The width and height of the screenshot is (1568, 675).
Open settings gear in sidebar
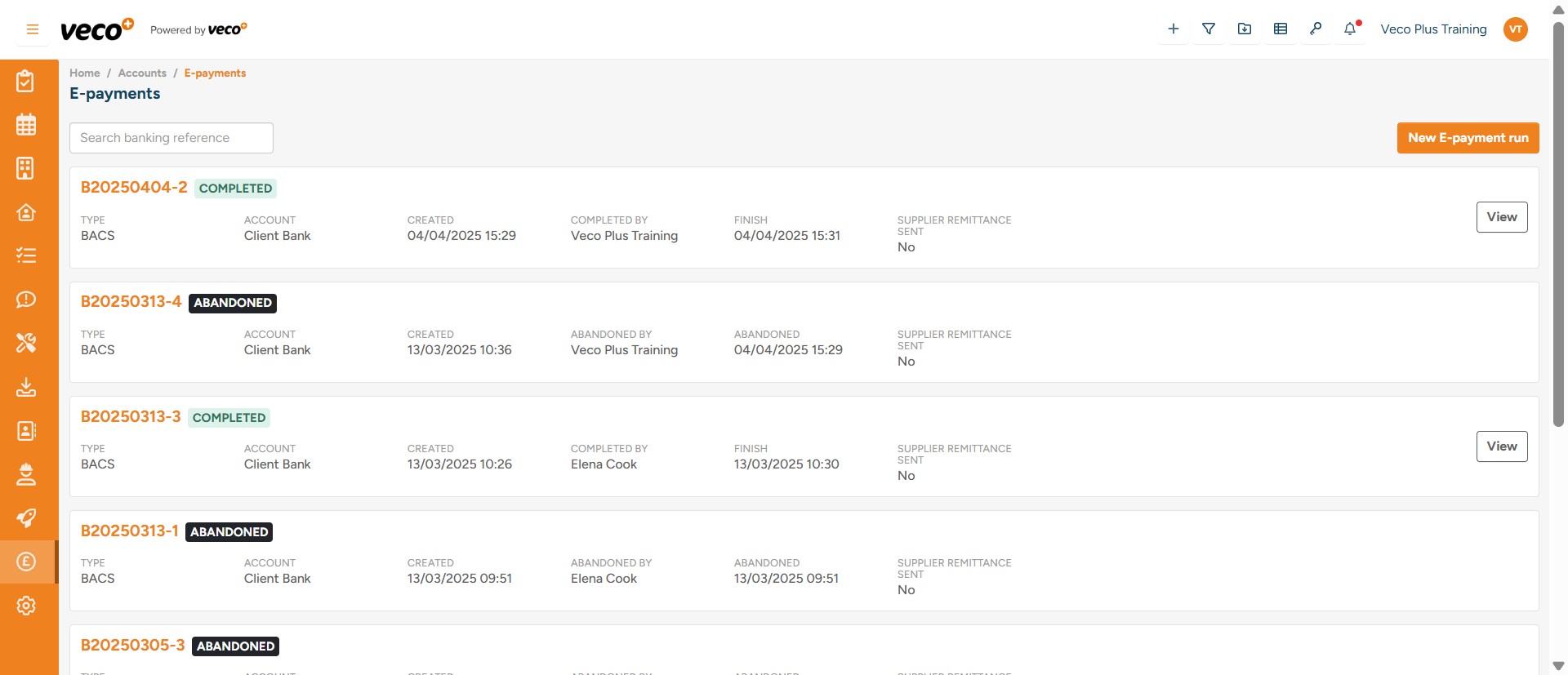point(26,606)
